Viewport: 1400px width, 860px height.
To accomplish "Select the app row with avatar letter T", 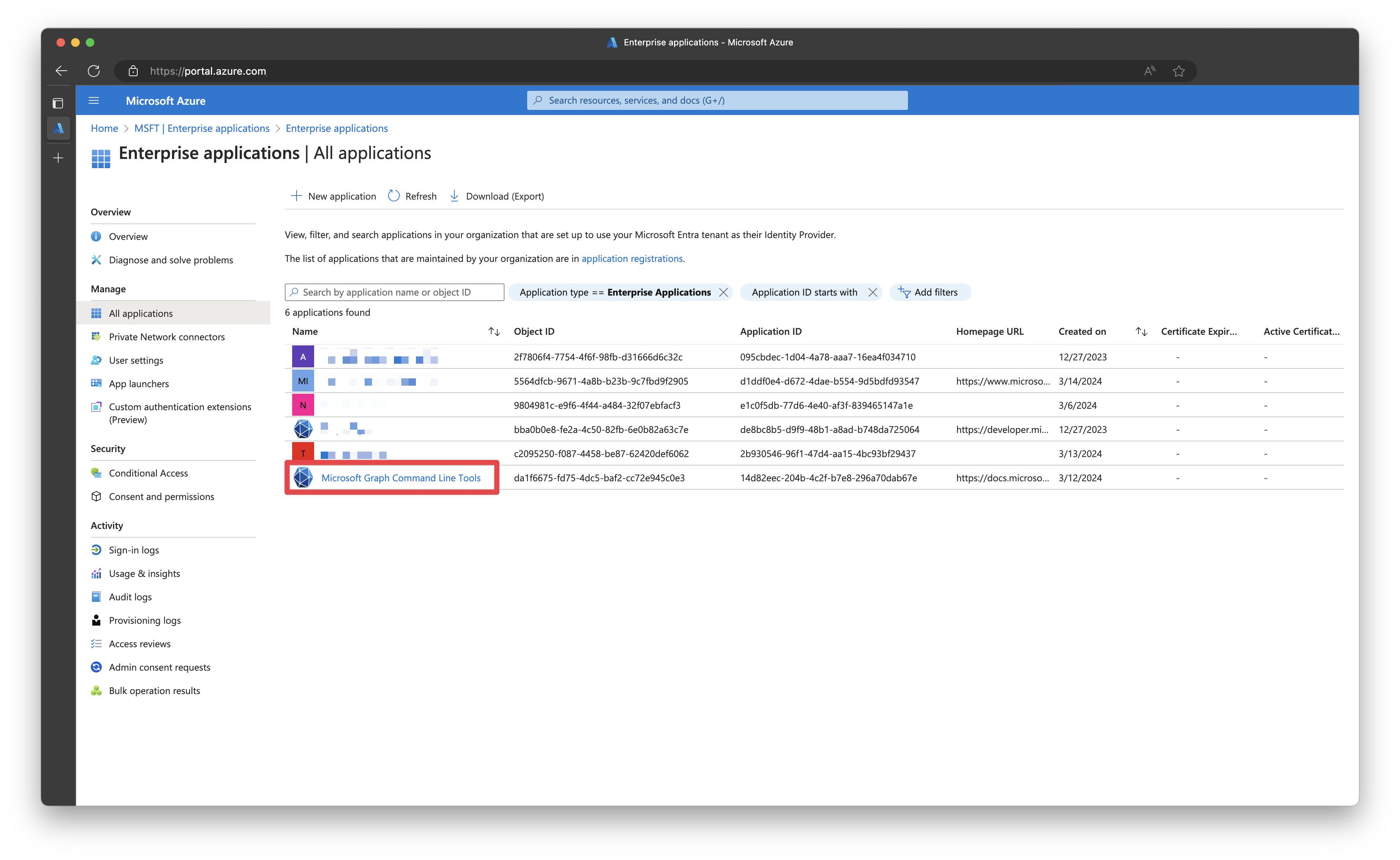I will point(814,453).
